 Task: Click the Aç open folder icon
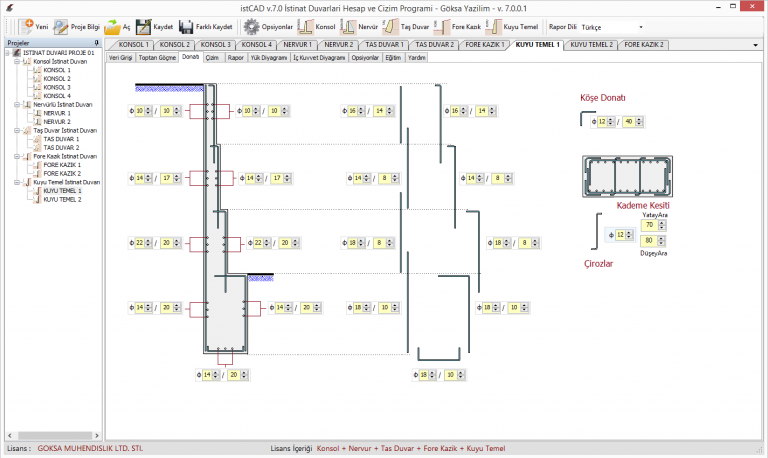[112, 27]
